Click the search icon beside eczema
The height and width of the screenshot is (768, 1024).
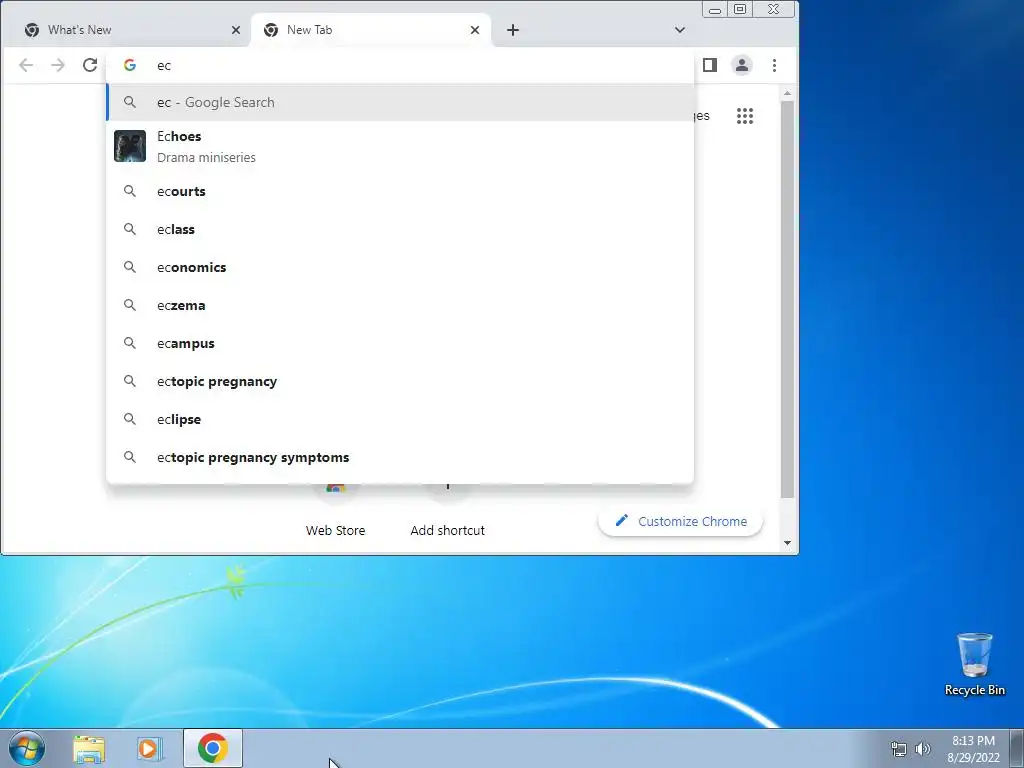[130, 305]
